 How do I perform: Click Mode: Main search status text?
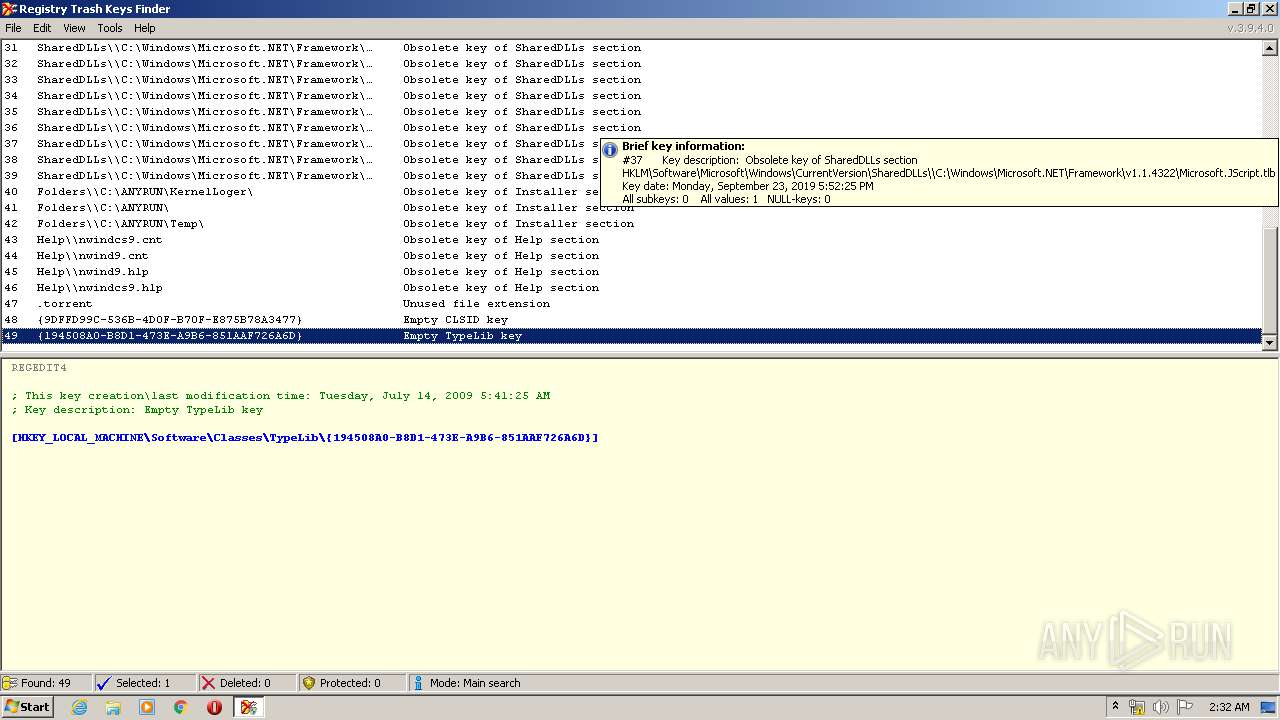(x=475, y=683)
